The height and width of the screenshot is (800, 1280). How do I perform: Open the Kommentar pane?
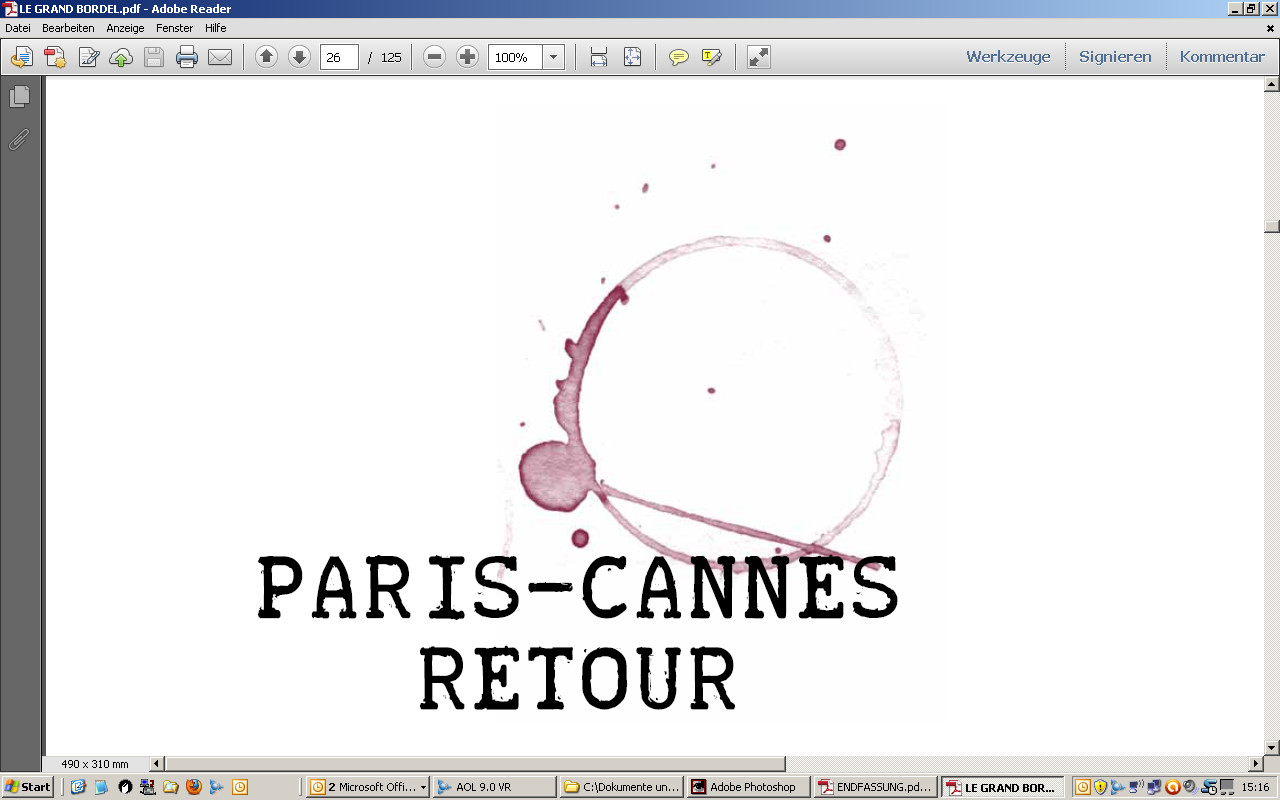click(1222, 57)
